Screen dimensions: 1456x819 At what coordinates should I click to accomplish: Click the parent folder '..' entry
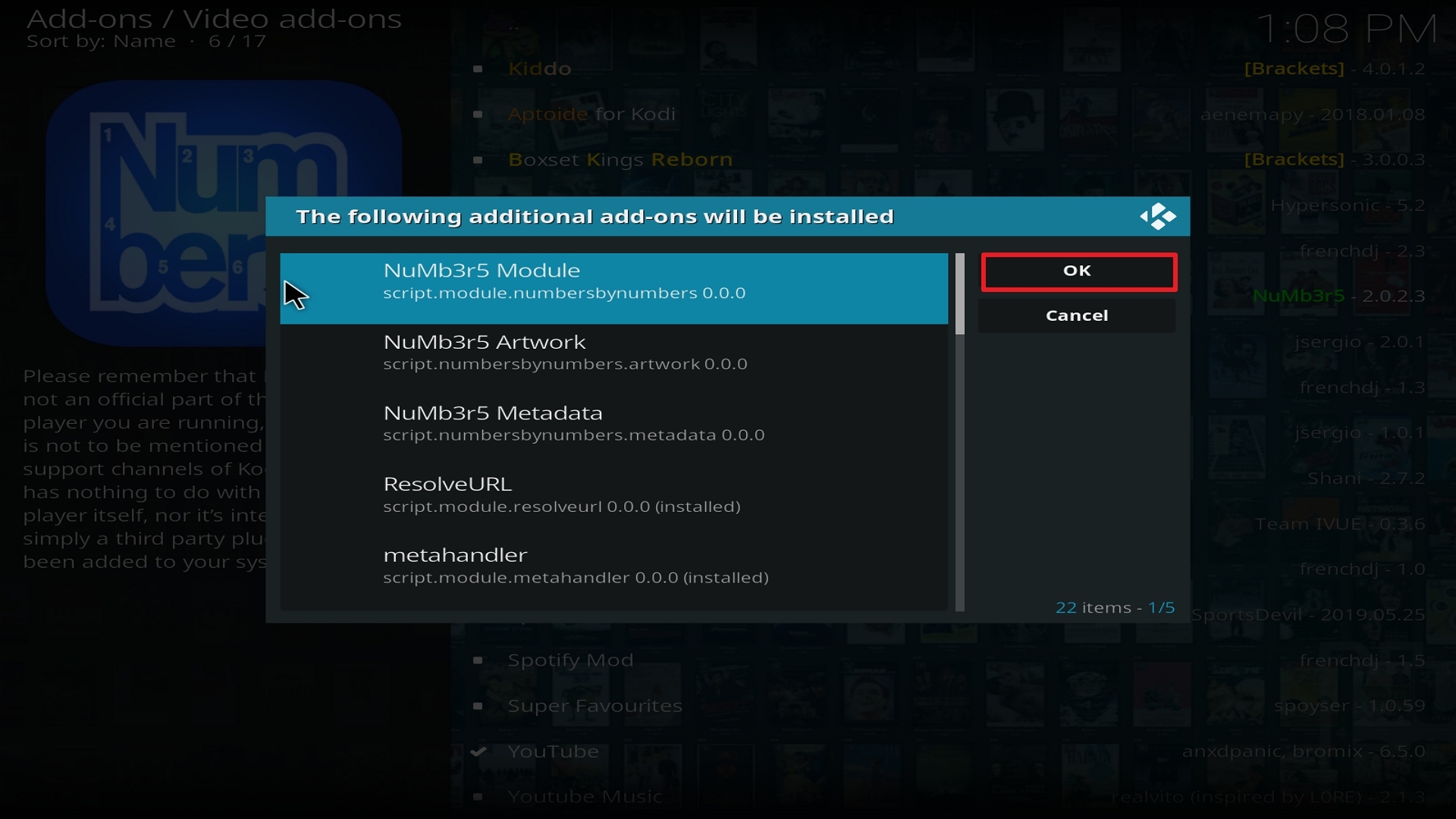click(x=513, y=27)
